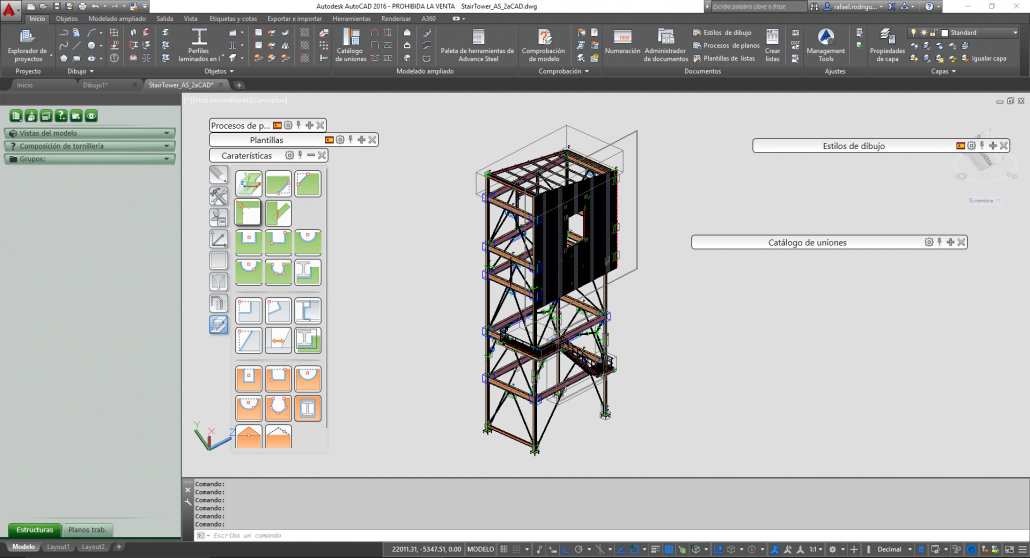Open settings gear on Caraterísticas palette
This screenshot has height=558, width=1030.
click(x=289, y=155)
